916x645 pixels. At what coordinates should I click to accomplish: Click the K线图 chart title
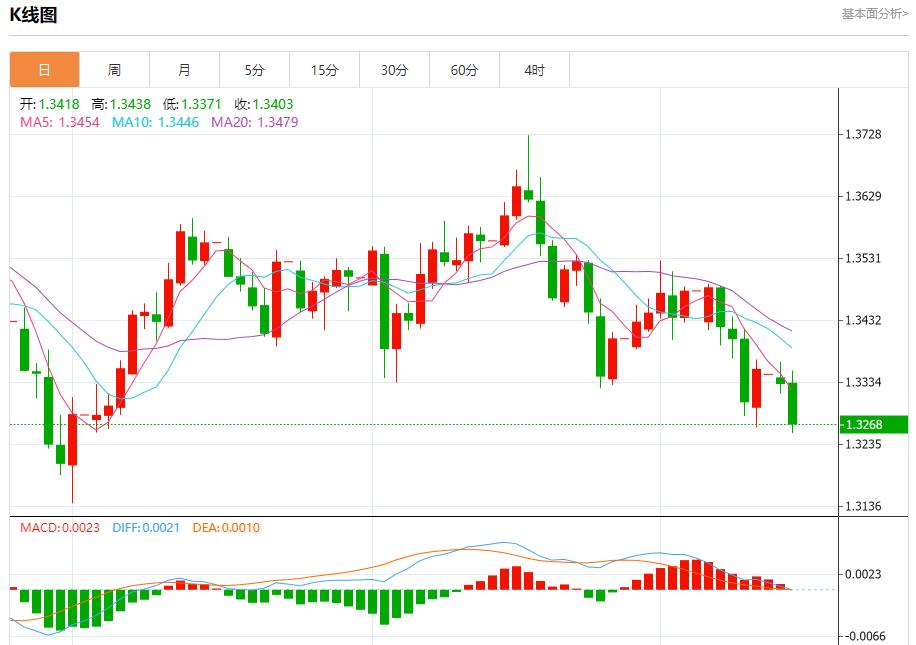33,15
